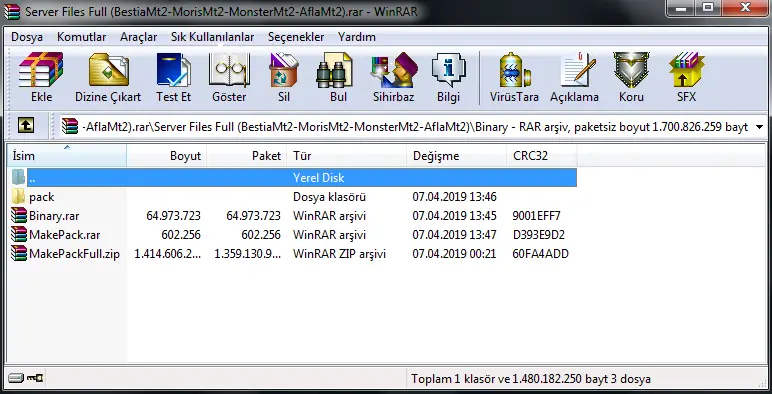Open the Komutlar menu

(82, 37)
